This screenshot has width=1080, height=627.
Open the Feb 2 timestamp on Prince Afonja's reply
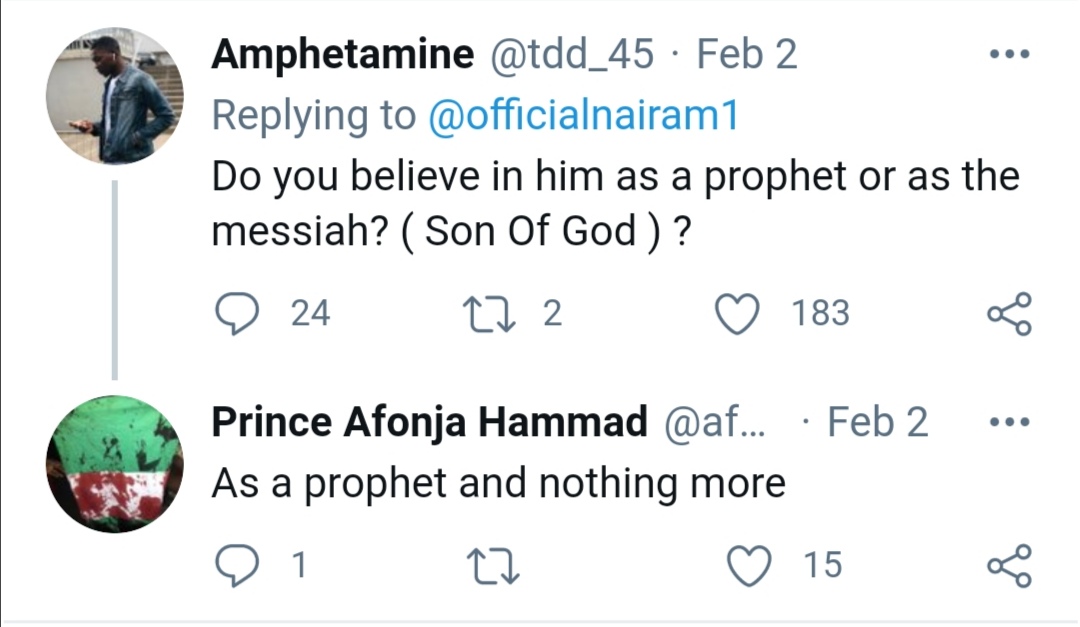[878, 423]
